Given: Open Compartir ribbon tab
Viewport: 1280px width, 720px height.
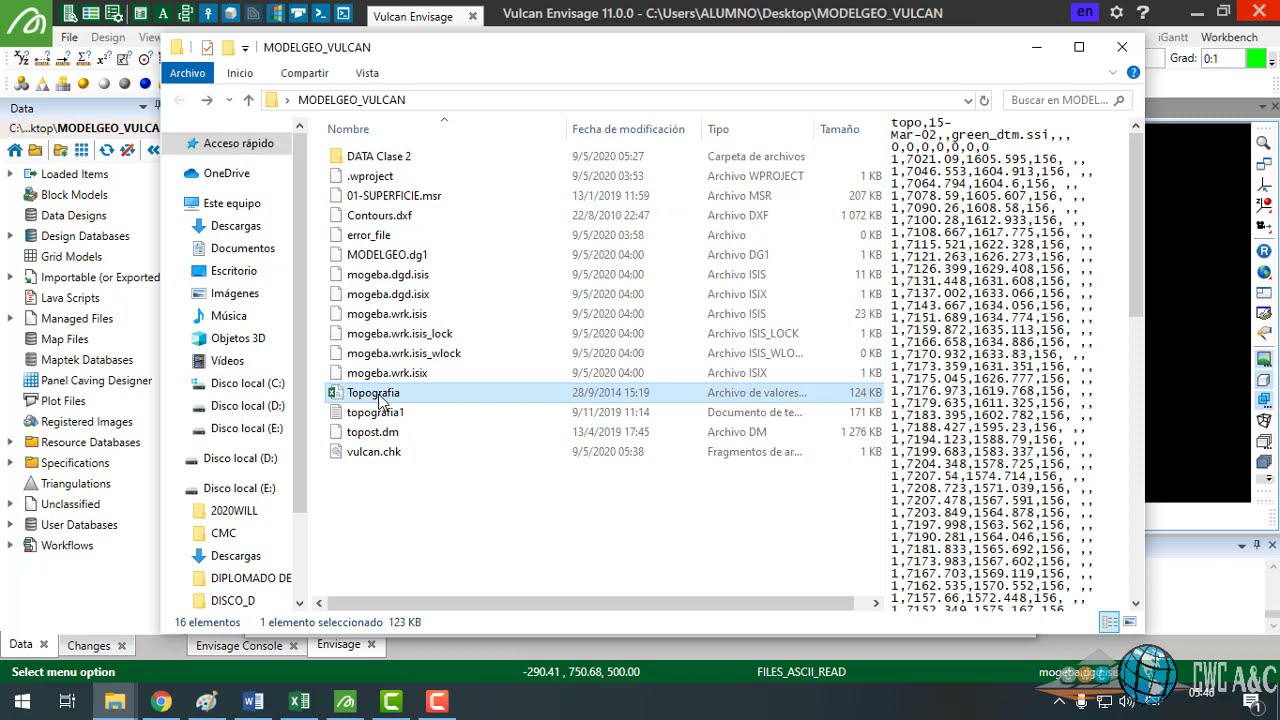Looking at the screenshot, I should click(x=304, y=73).
